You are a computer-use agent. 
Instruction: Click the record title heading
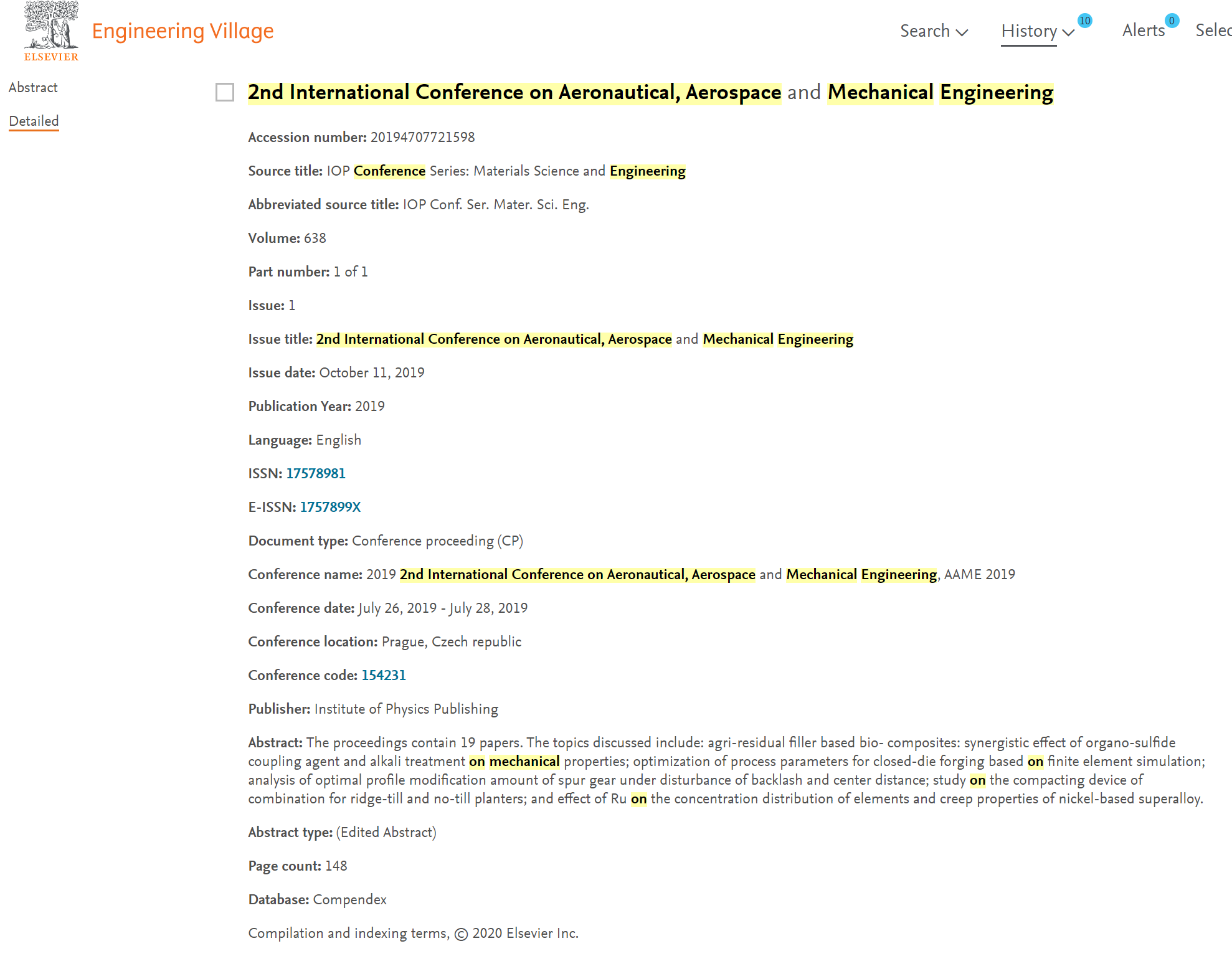[650, 92]
